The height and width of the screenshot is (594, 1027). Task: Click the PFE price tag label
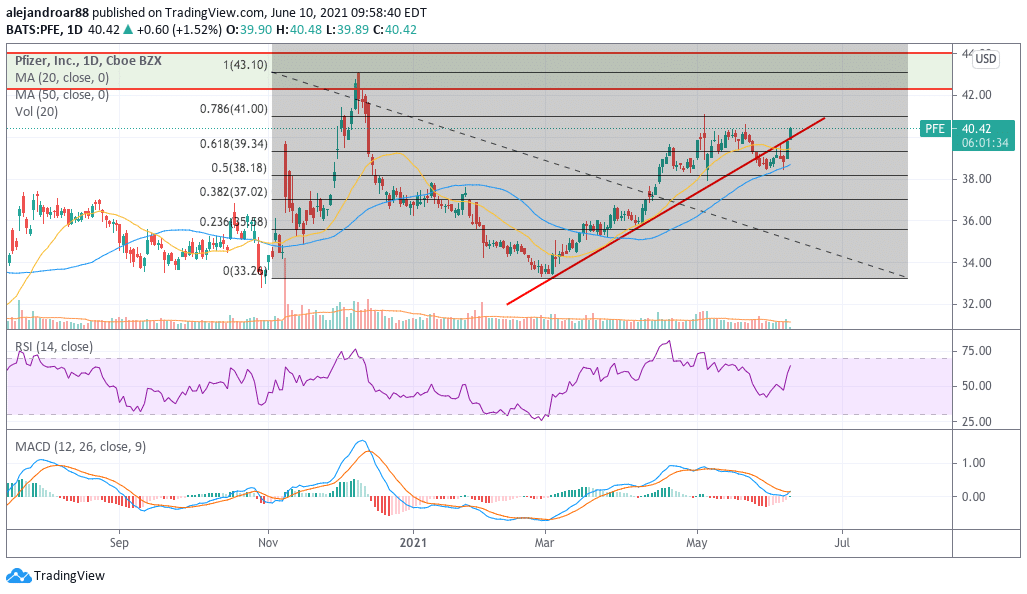tap(935, 128)
